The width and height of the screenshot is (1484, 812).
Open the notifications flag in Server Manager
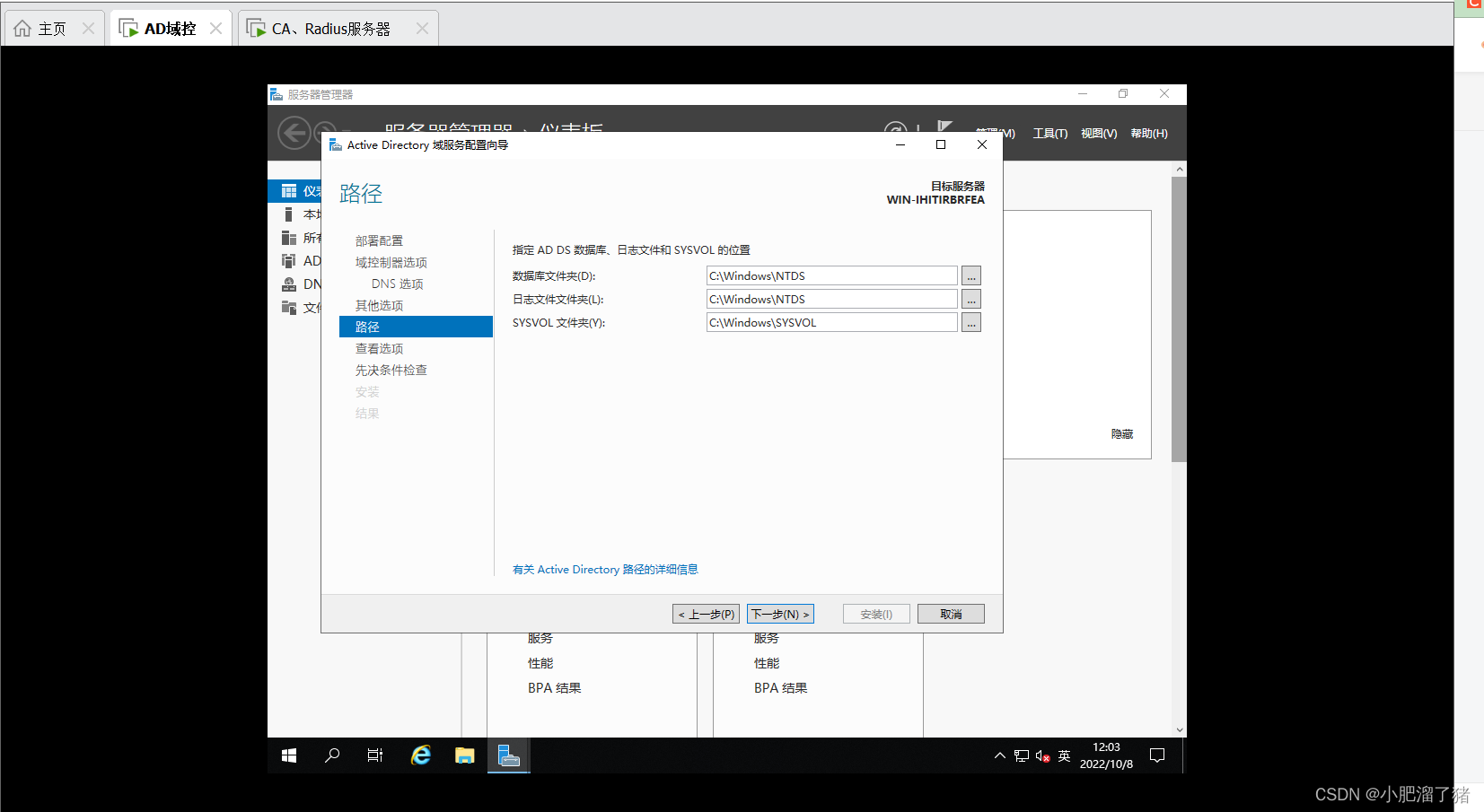(944, 127)
